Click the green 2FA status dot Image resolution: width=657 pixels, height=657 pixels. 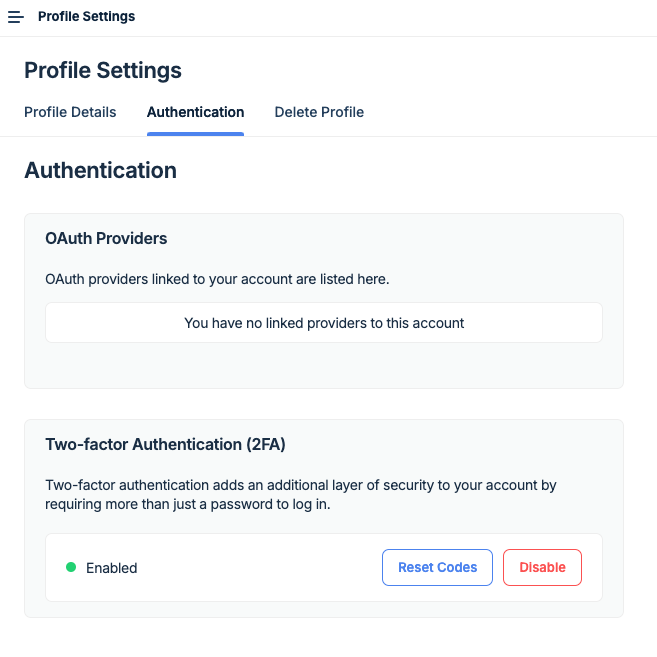71,567
